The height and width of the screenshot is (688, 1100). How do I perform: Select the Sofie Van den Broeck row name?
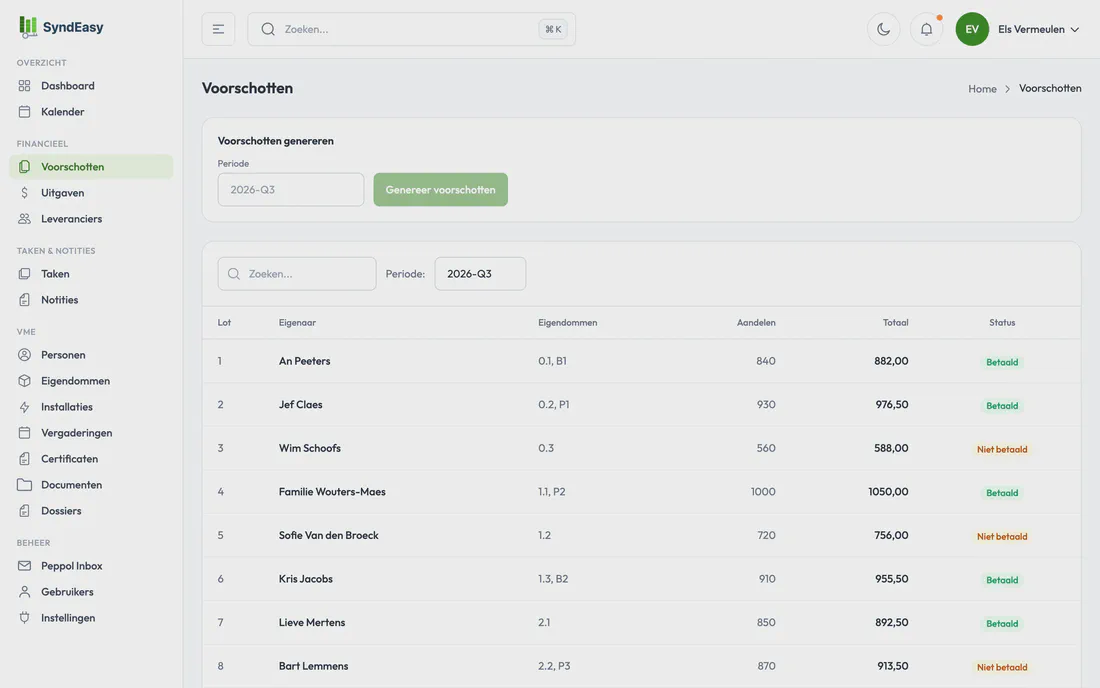point(328,535)
